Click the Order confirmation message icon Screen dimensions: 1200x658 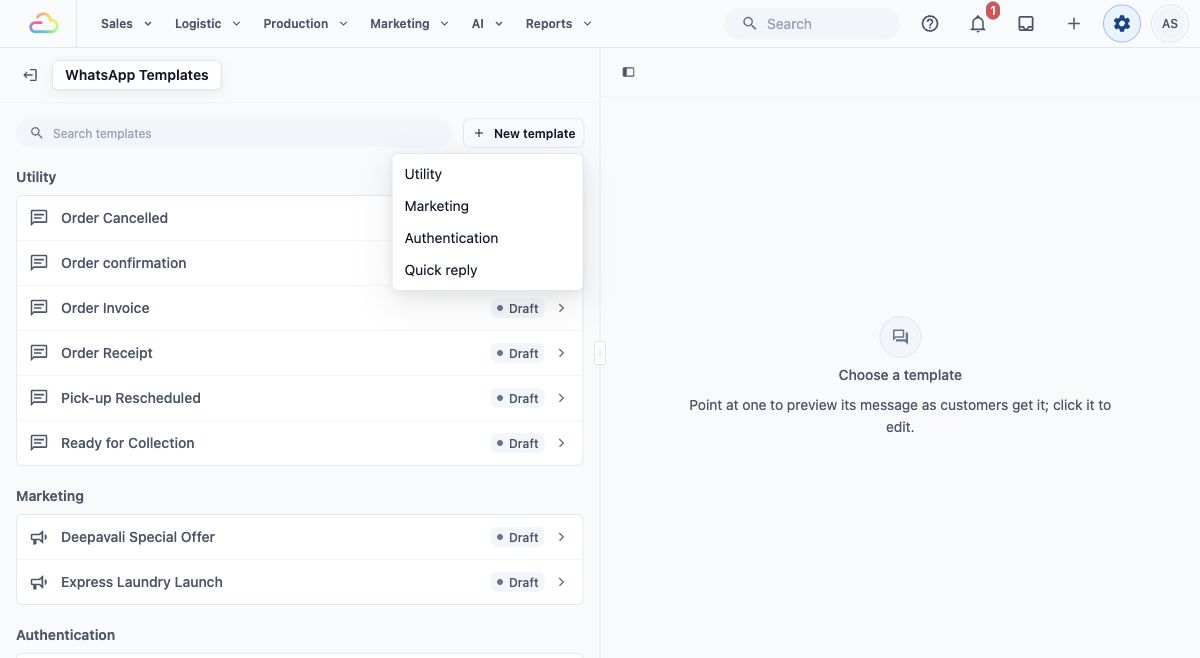pos(39,263)
